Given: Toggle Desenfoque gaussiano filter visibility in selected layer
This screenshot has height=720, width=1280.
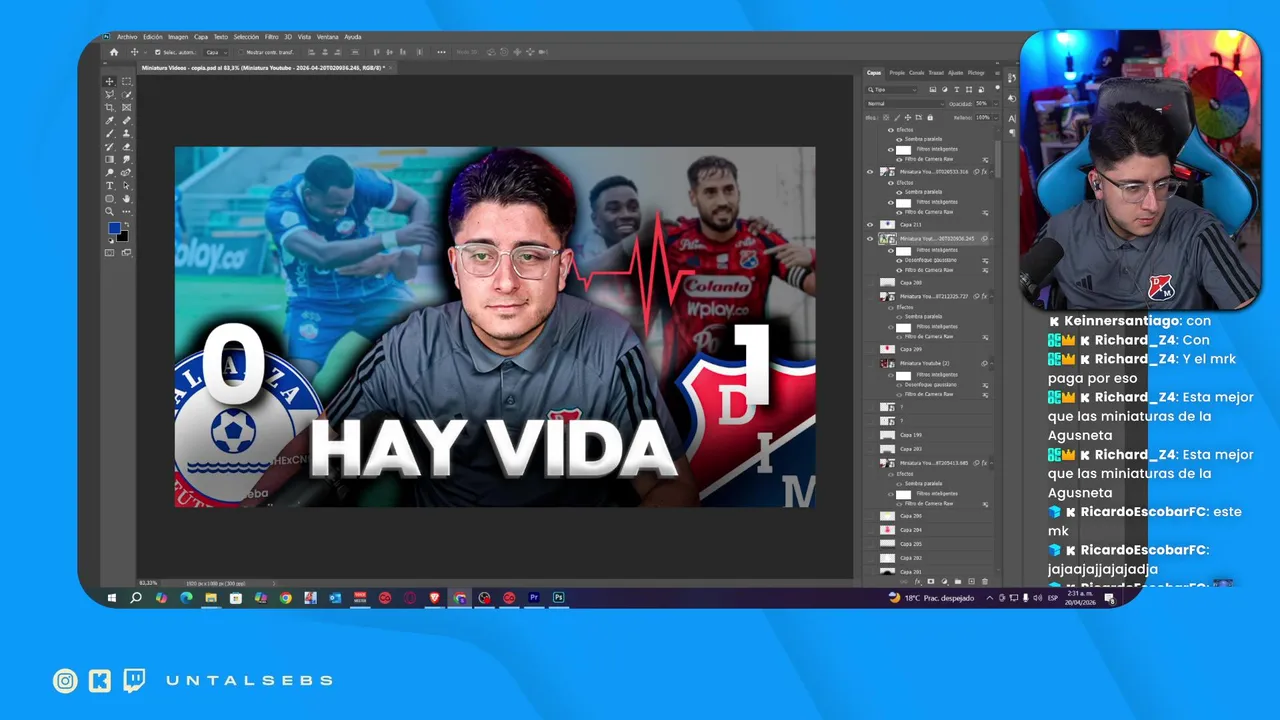Looking at the screenshot, I should (899, 260).
